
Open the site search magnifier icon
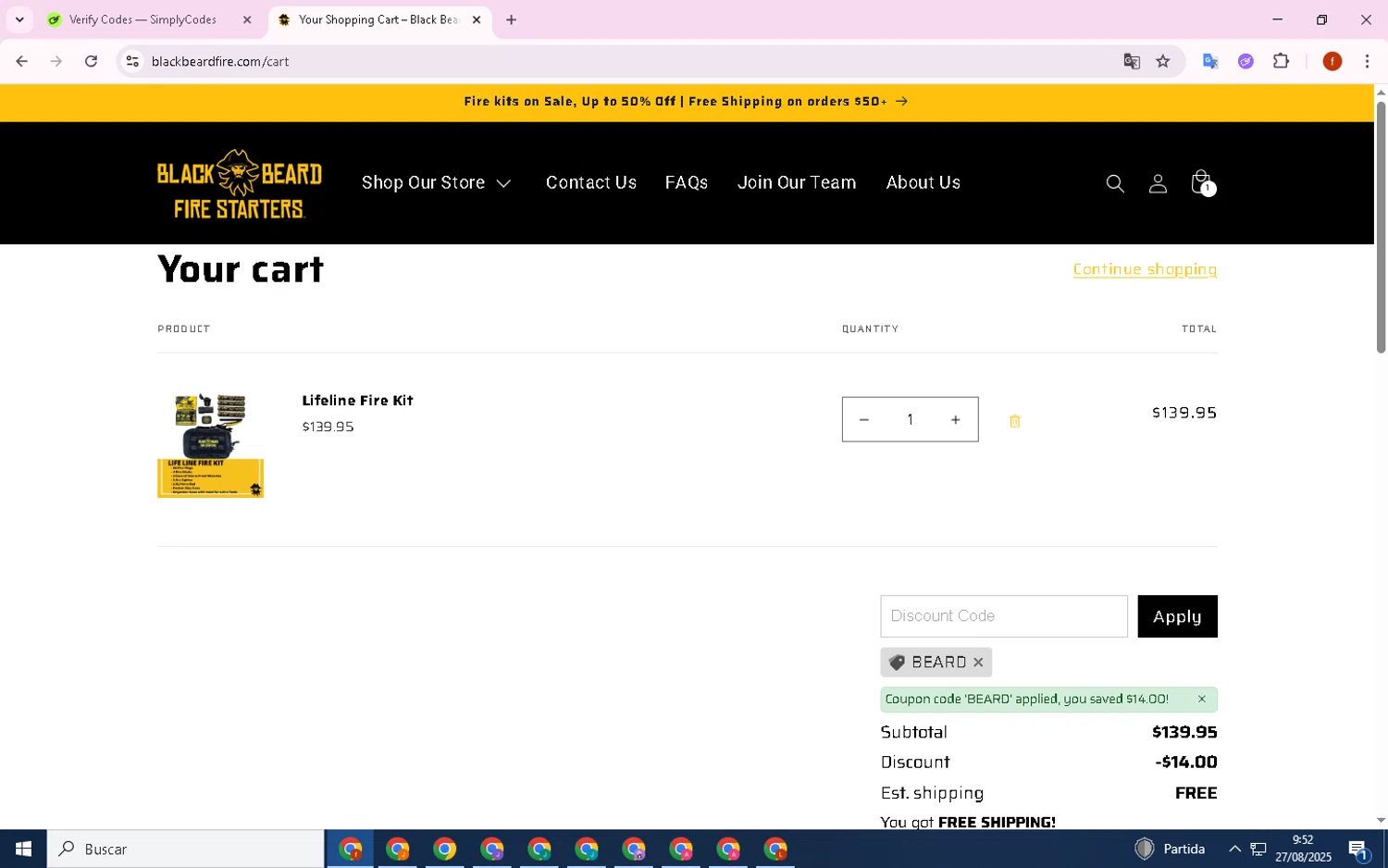click(1115, 183)
